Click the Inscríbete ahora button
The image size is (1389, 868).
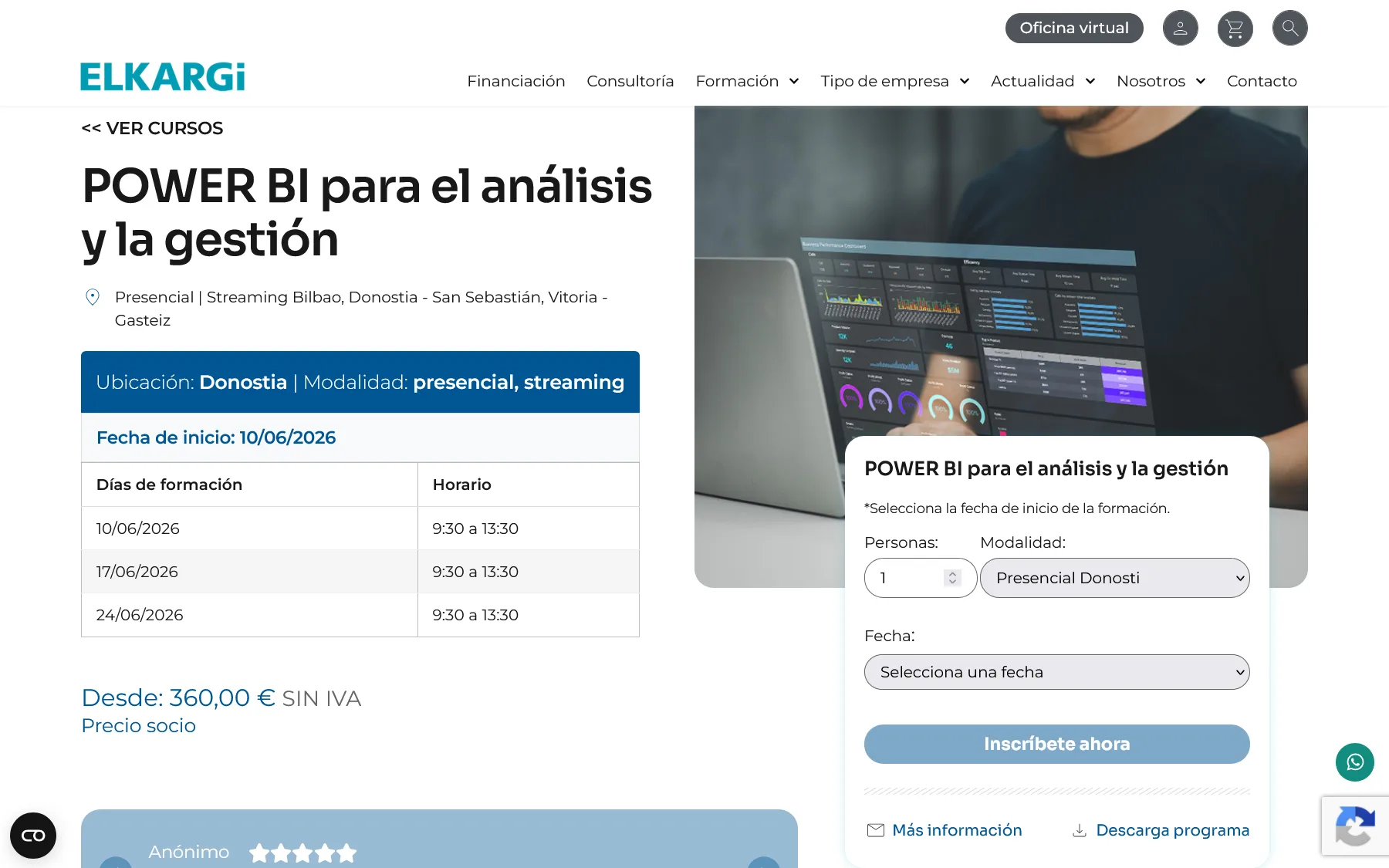click(1056, 744)
